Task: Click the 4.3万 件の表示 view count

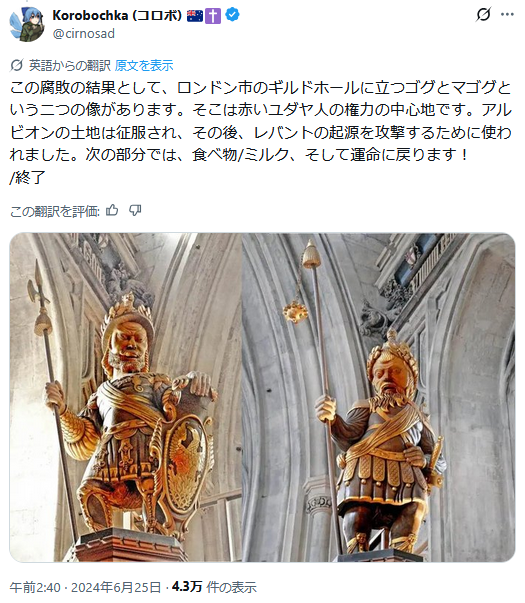Action: point(214,587)
